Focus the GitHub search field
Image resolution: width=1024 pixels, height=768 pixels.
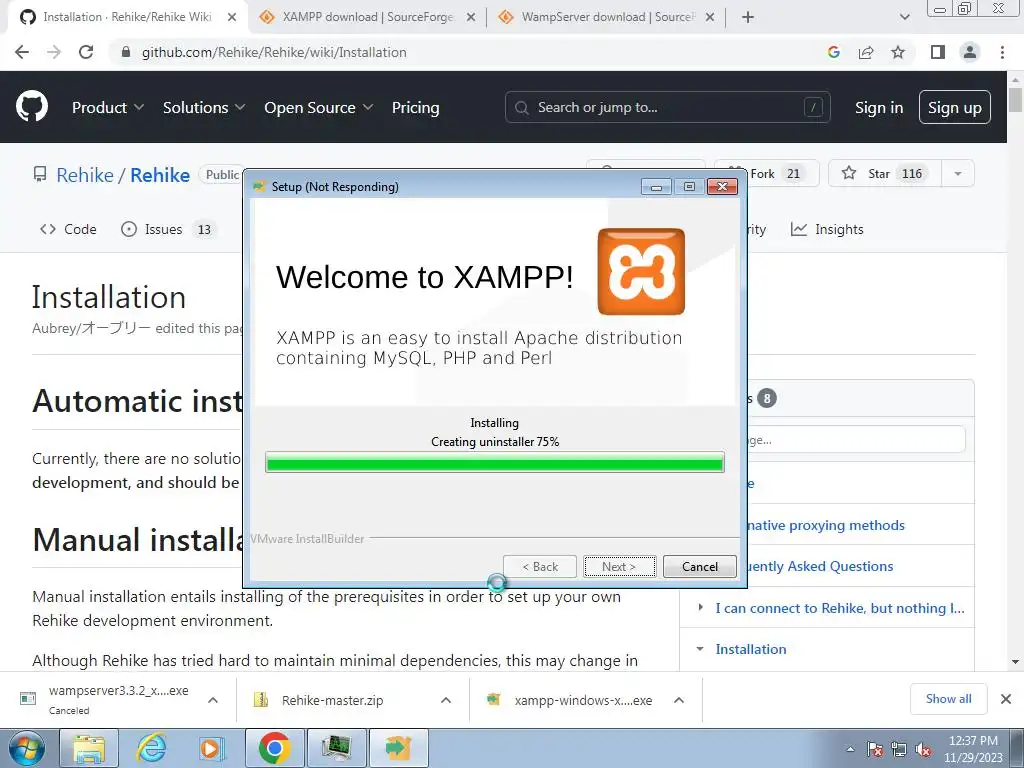667,107
